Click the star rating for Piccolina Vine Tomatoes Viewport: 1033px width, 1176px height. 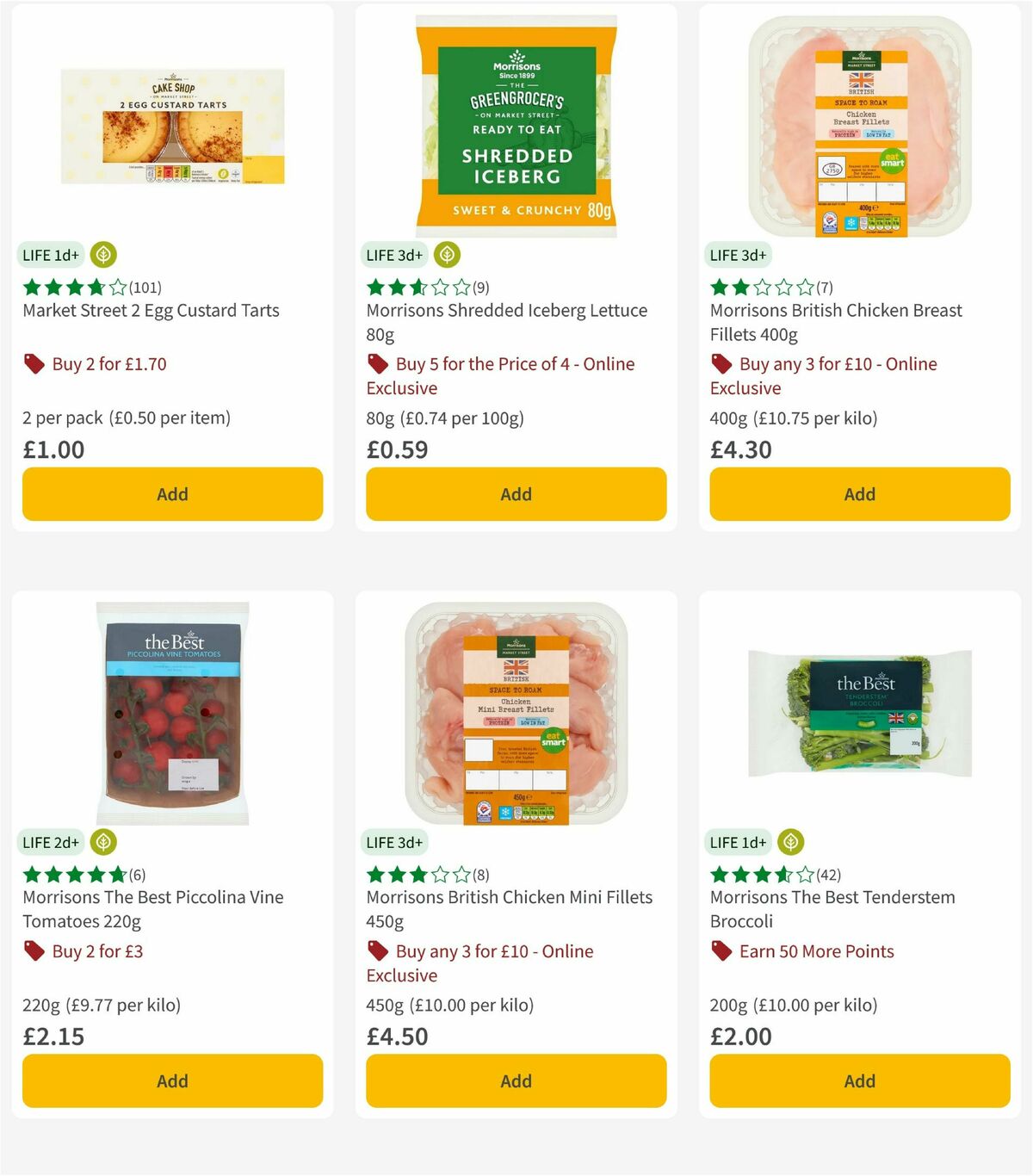[x=73, y=874]
